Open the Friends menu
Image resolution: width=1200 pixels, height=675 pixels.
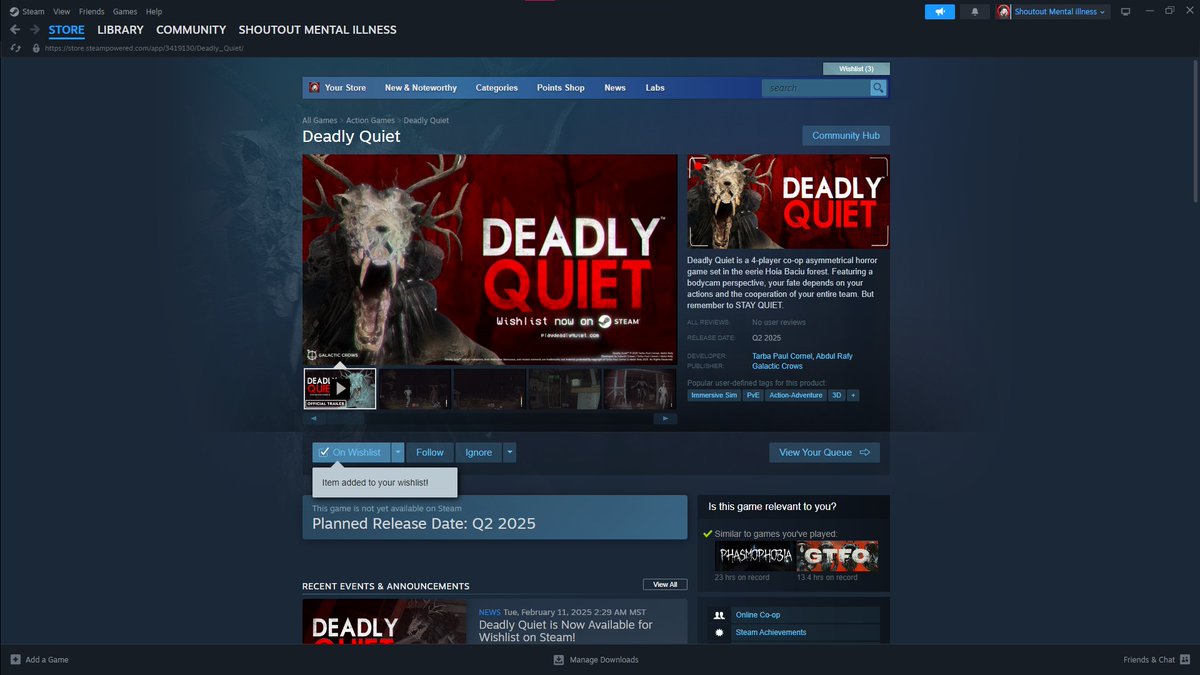[92, 12]
